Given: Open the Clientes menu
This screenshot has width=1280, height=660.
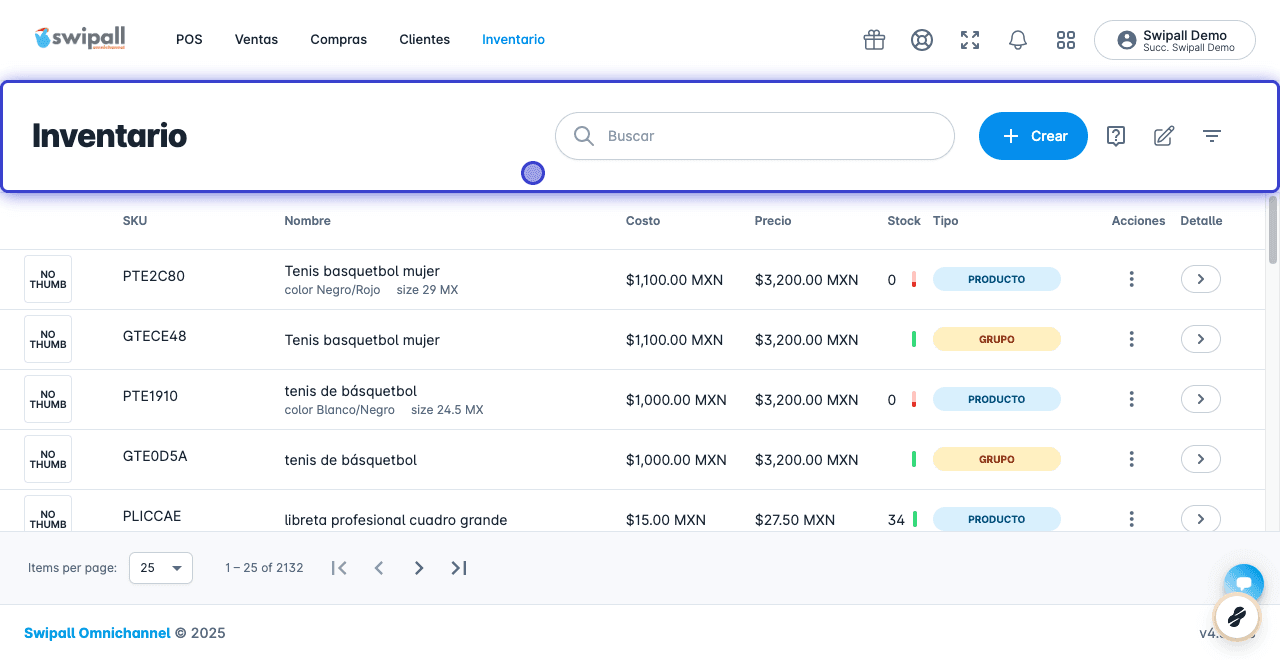Looking at the screenshot, I should (424, 40).
